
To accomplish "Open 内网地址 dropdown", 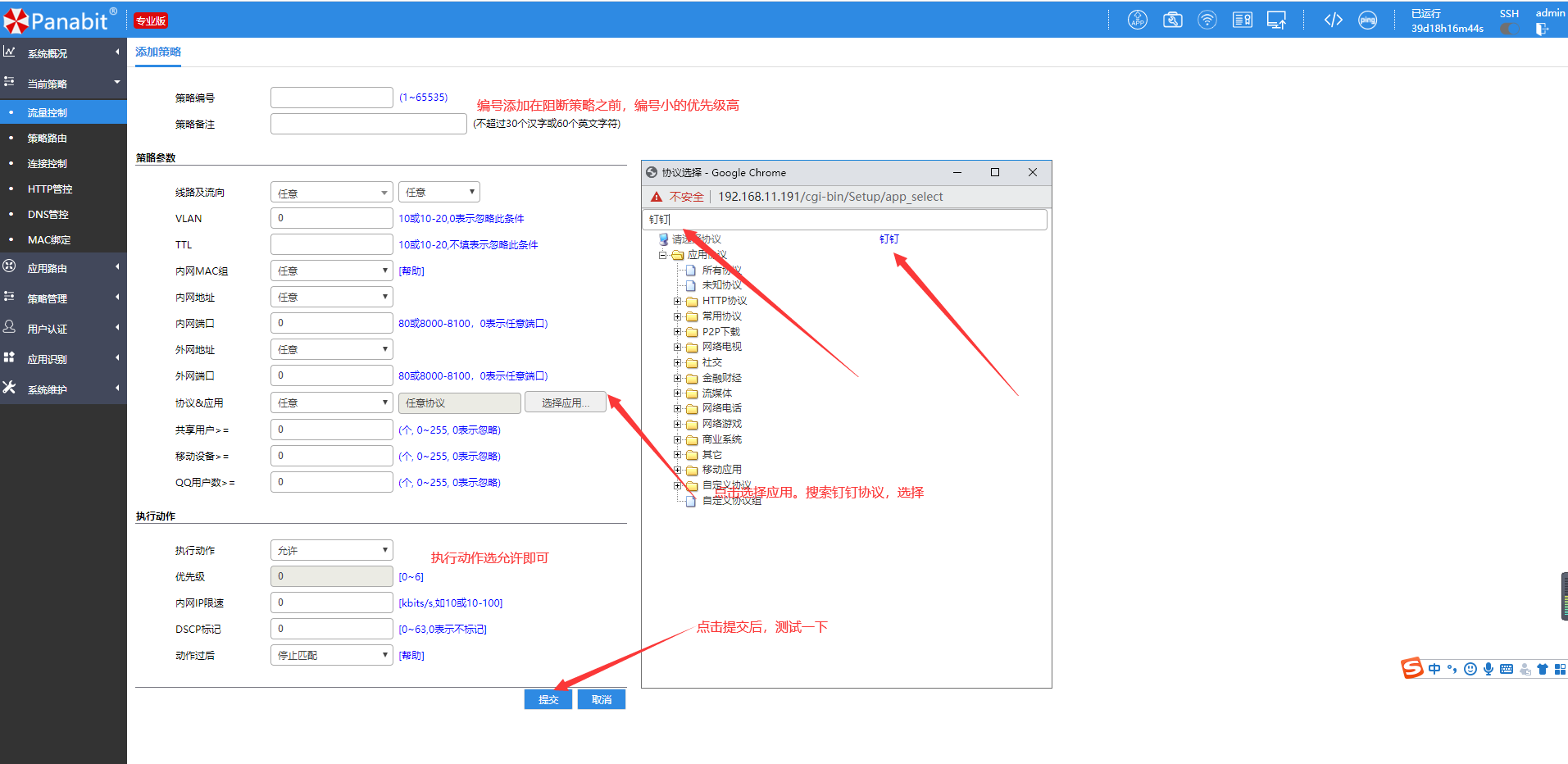I will [x=332, y=297].
